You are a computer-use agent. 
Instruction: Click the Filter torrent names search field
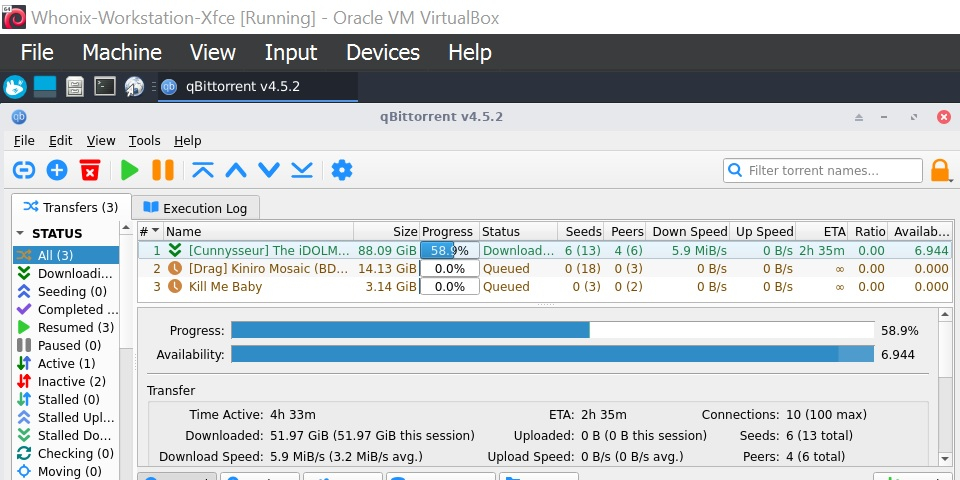pyautogui.click(x=823, y=170)
